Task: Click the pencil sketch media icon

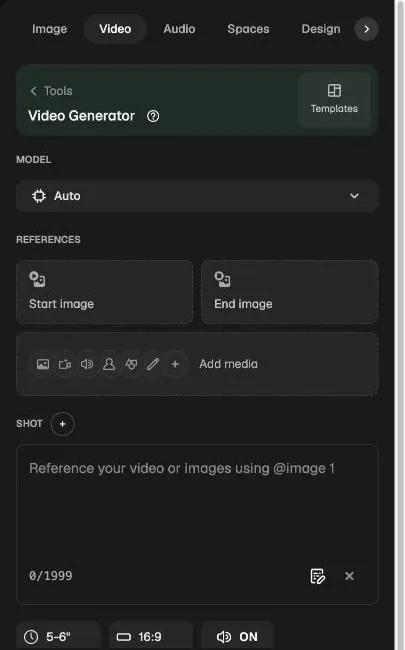Action: click(153, 364)
